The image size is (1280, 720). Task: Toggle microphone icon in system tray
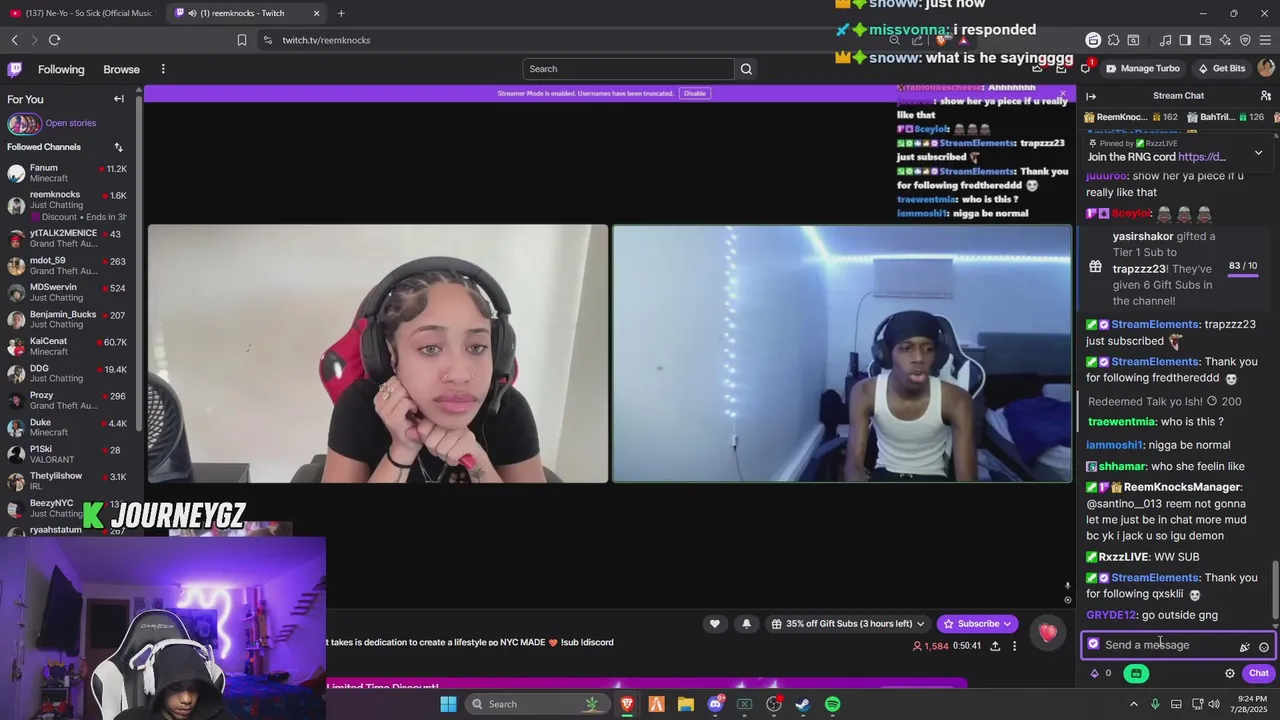coord(1155,704)
